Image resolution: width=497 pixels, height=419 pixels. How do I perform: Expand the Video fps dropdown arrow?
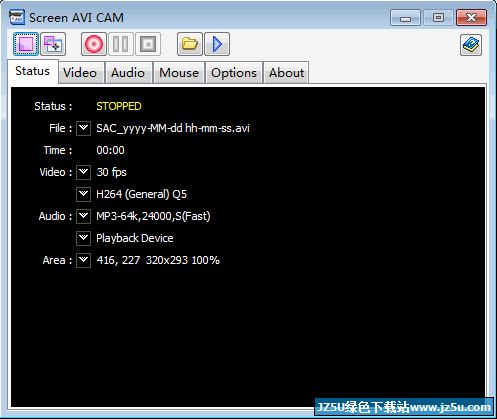pyautogui.click(x=83, y=172)
